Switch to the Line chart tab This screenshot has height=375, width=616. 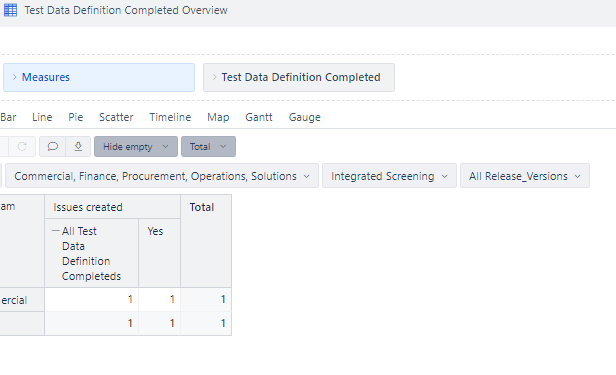pos(42,117)
